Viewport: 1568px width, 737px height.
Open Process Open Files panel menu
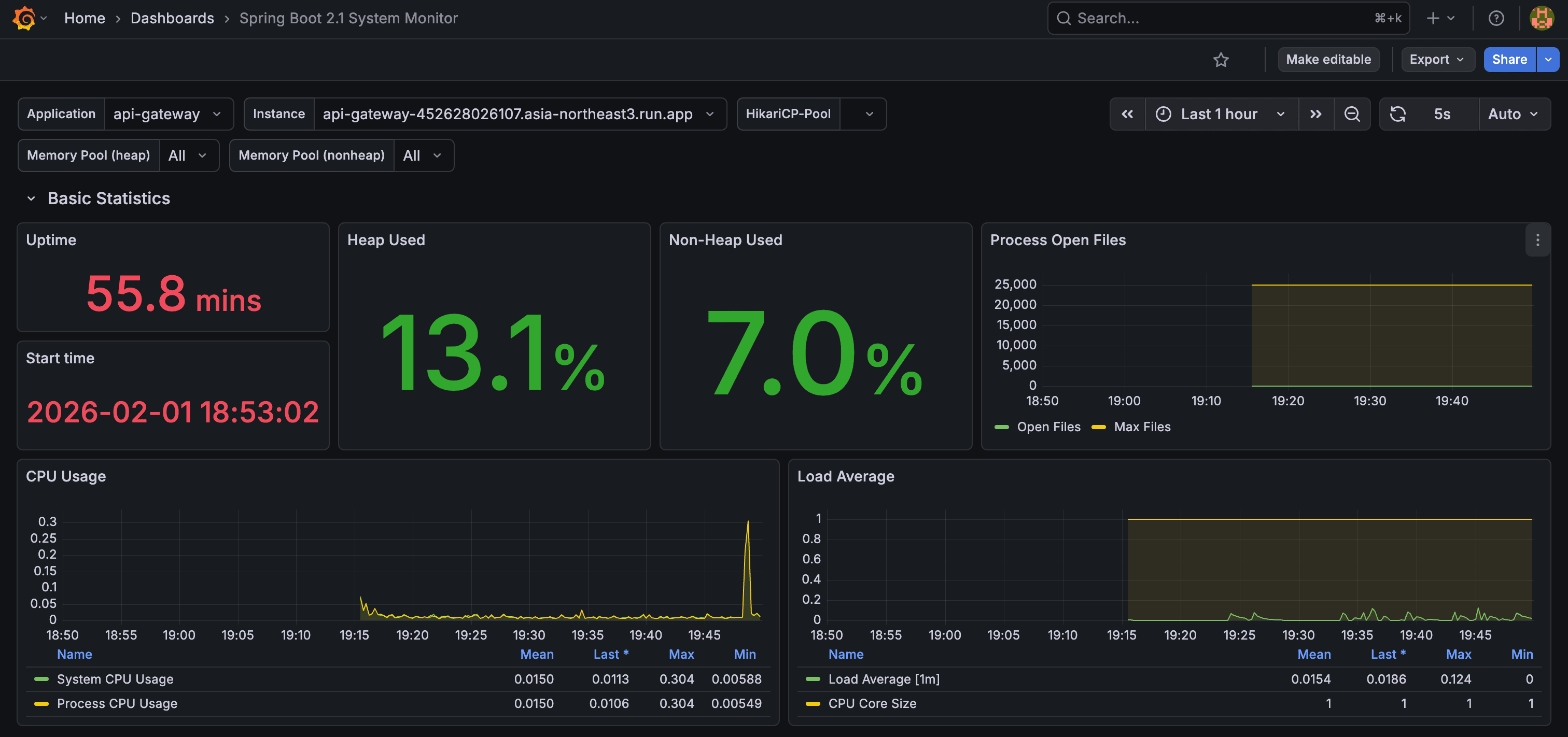(1537, 240)
